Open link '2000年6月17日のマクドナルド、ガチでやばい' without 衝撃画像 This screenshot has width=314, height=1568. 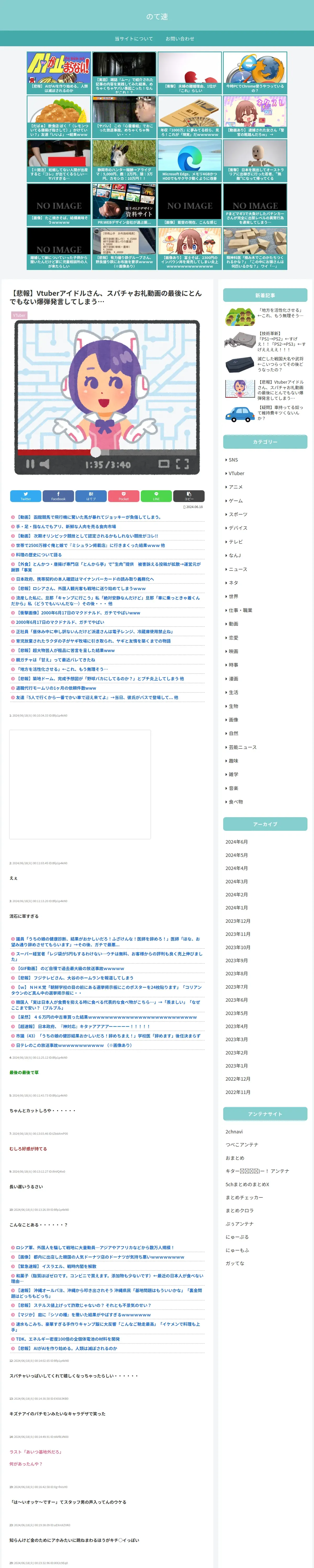click(60, 622)
